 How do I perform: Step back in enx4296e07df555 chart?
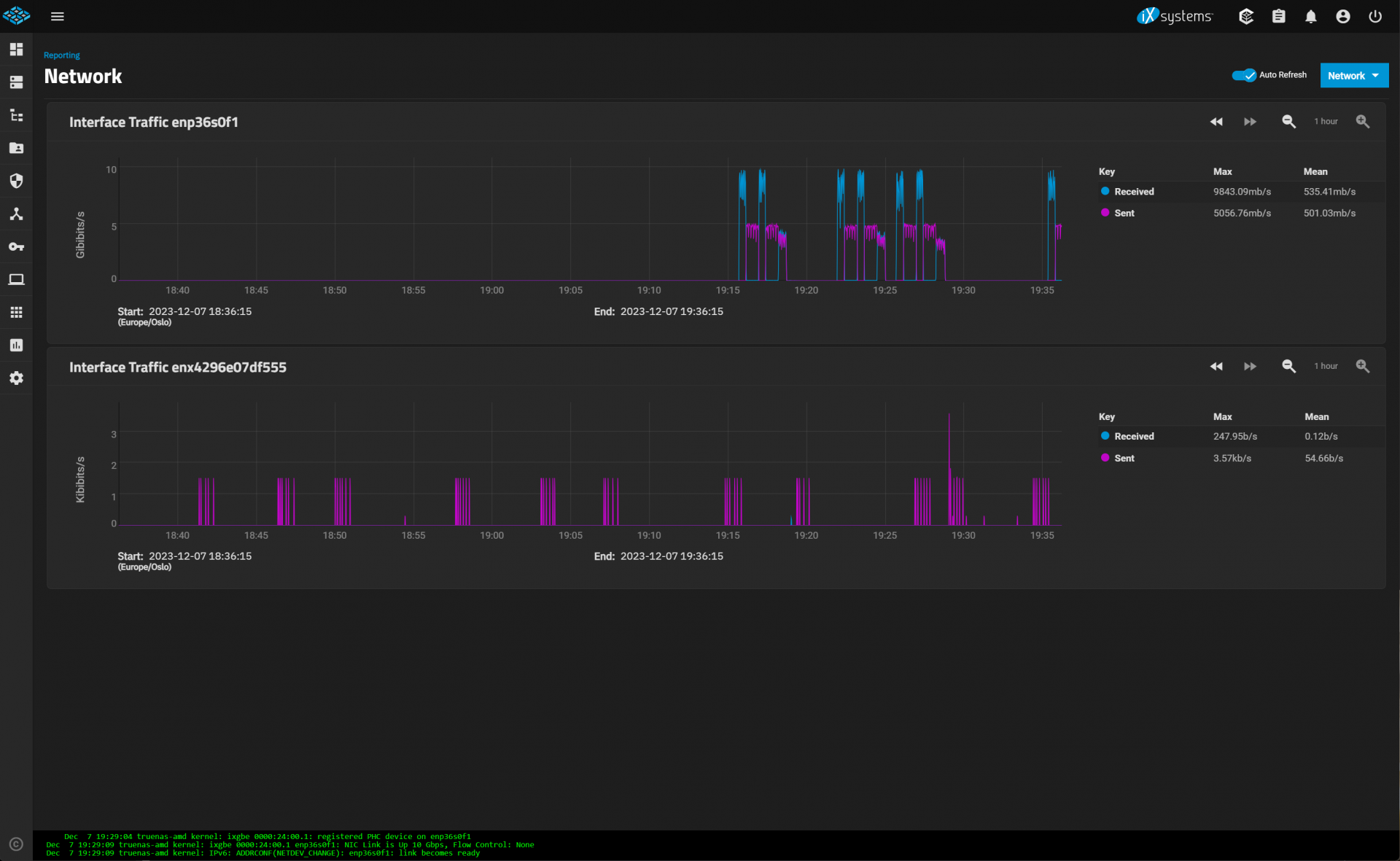[1216, 367]
